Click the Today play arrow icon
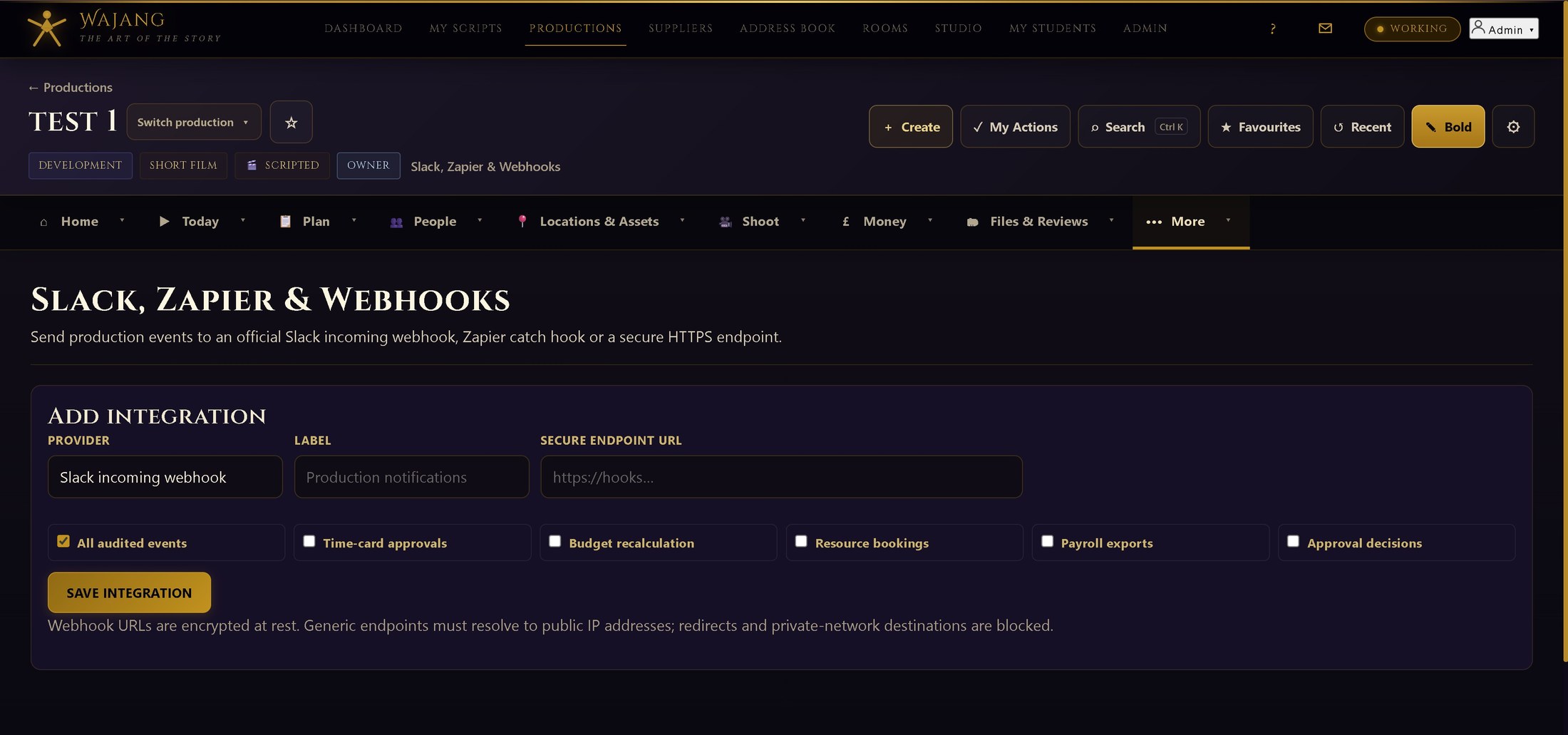 [x=164, y=222]
